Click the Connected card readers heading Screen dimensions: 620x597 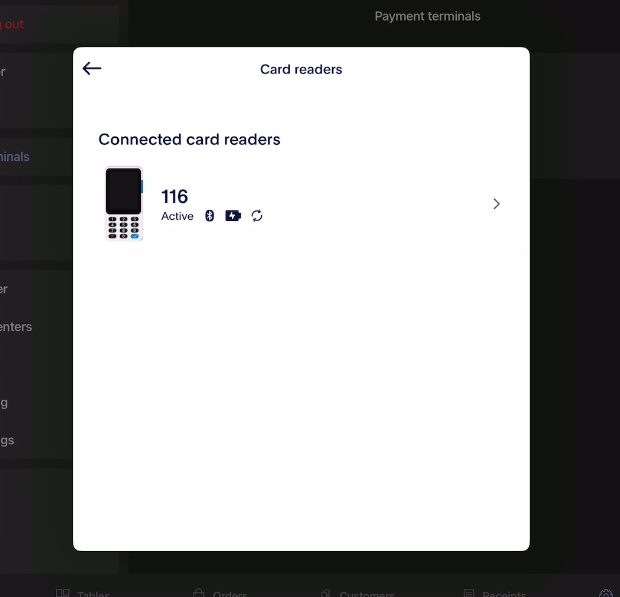(x=189, y=140)
